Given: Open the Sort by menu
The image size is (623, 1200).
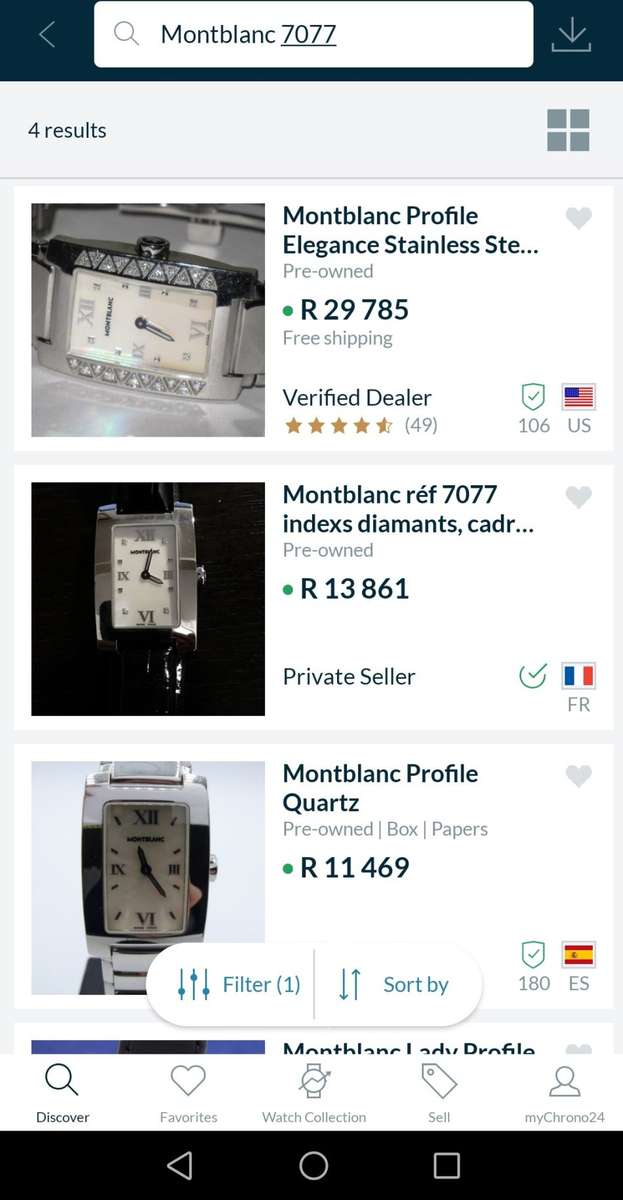Looking at the screenshot, I should click(x=393, y=984).
